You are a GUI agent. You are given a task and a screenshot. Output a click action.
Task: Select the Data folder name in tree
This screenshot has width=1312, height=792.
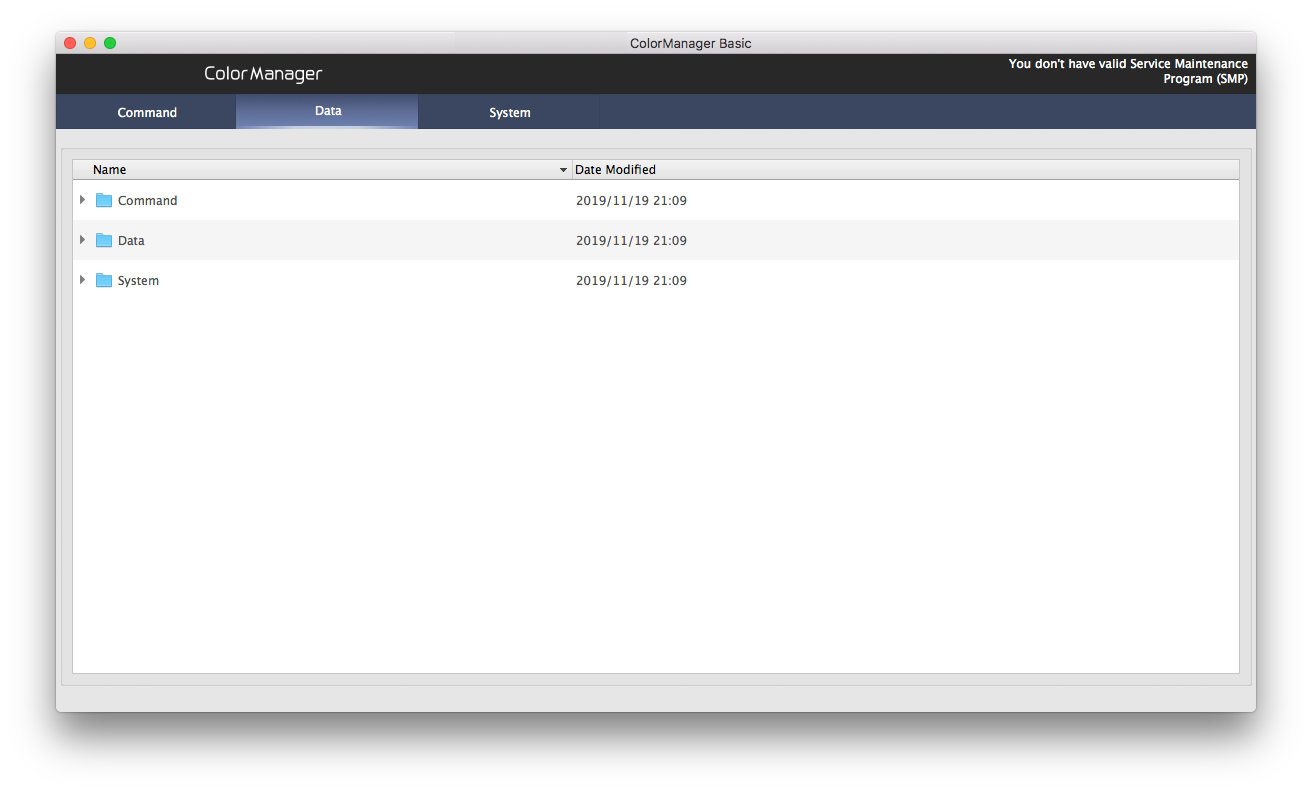pos(131,240)
